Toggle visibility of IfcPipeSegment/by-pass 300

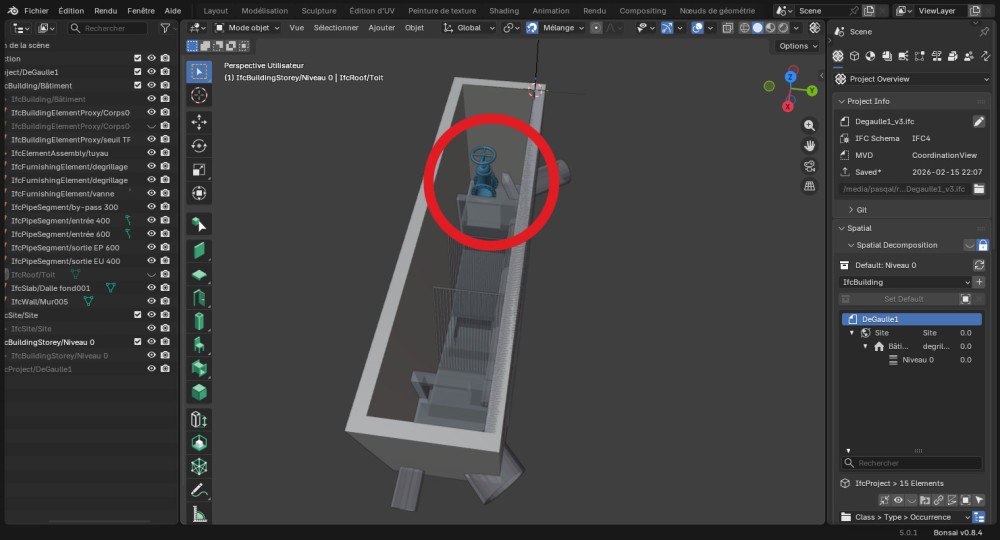[152, 207]
